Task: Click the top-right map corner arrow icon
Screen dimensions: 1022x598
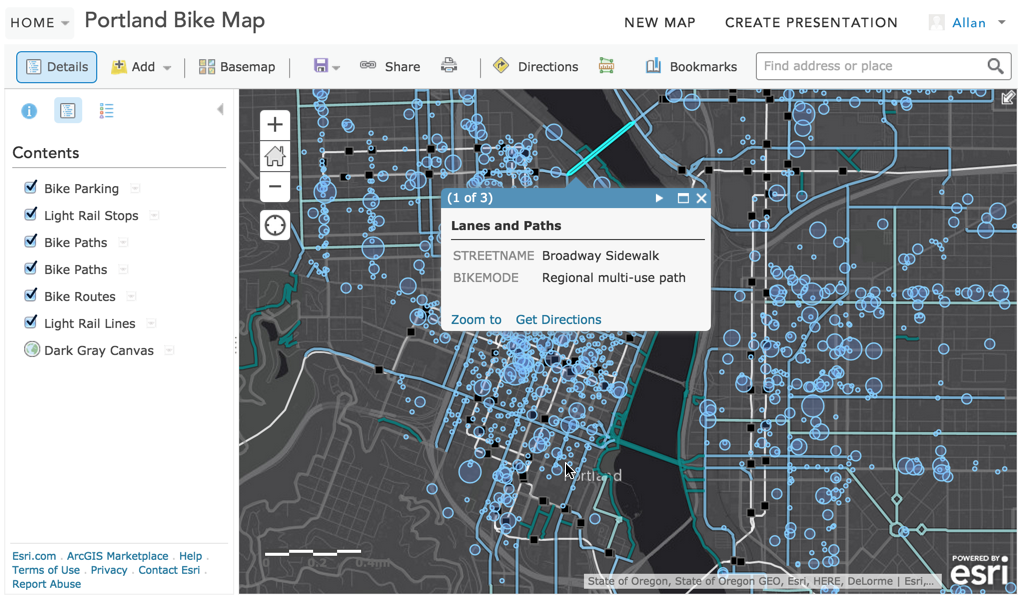Action: click(1008, 98)
